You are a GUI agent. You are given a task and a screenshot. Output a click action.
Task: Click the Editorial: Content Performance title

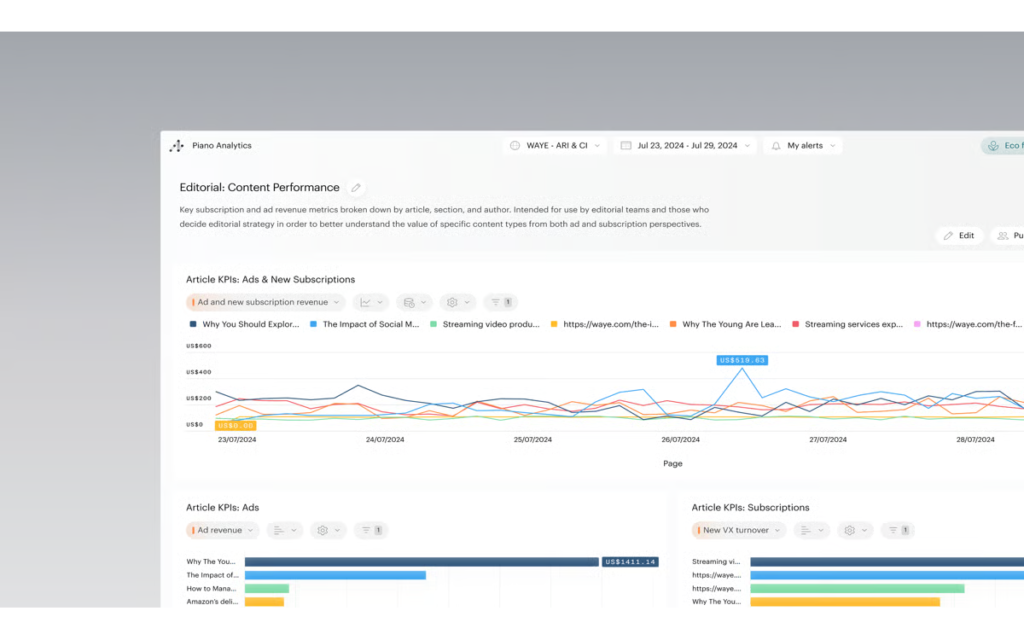(x=259, y=187)
